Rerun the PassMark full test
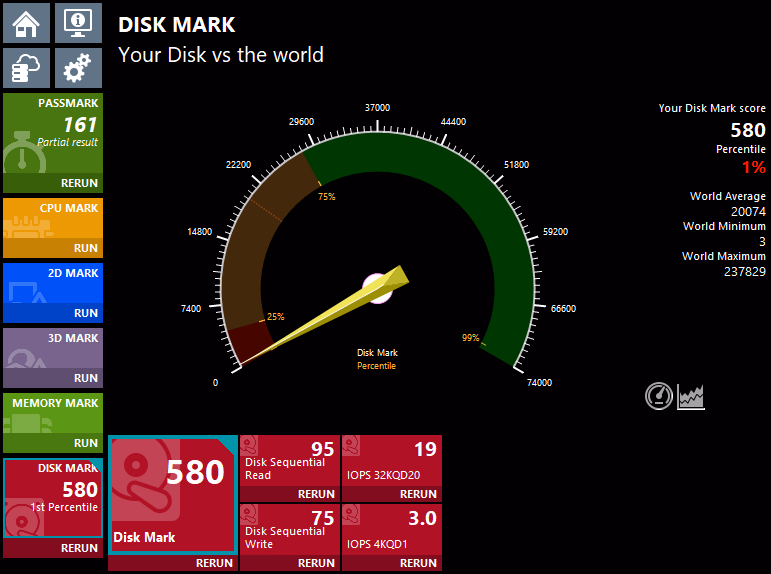 [x=79, y=184]
